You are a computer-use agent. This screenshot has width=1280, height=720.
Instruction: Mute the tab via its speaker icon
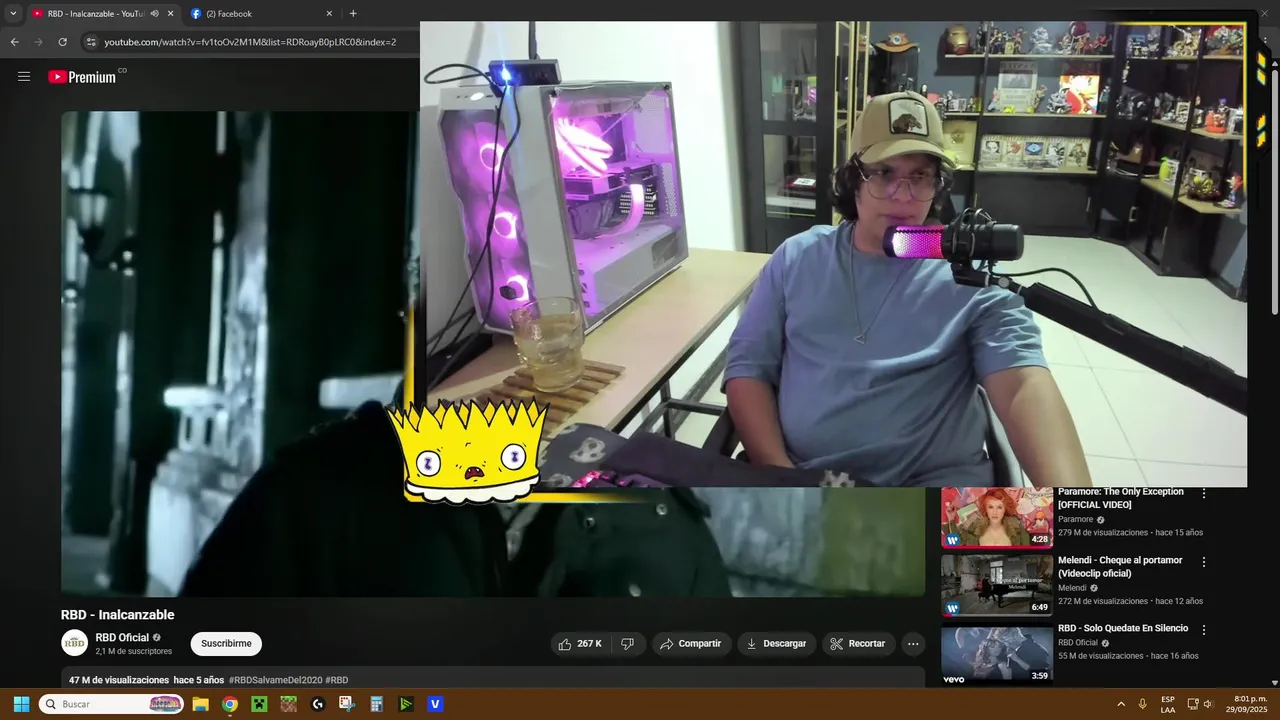pos(154,14)
